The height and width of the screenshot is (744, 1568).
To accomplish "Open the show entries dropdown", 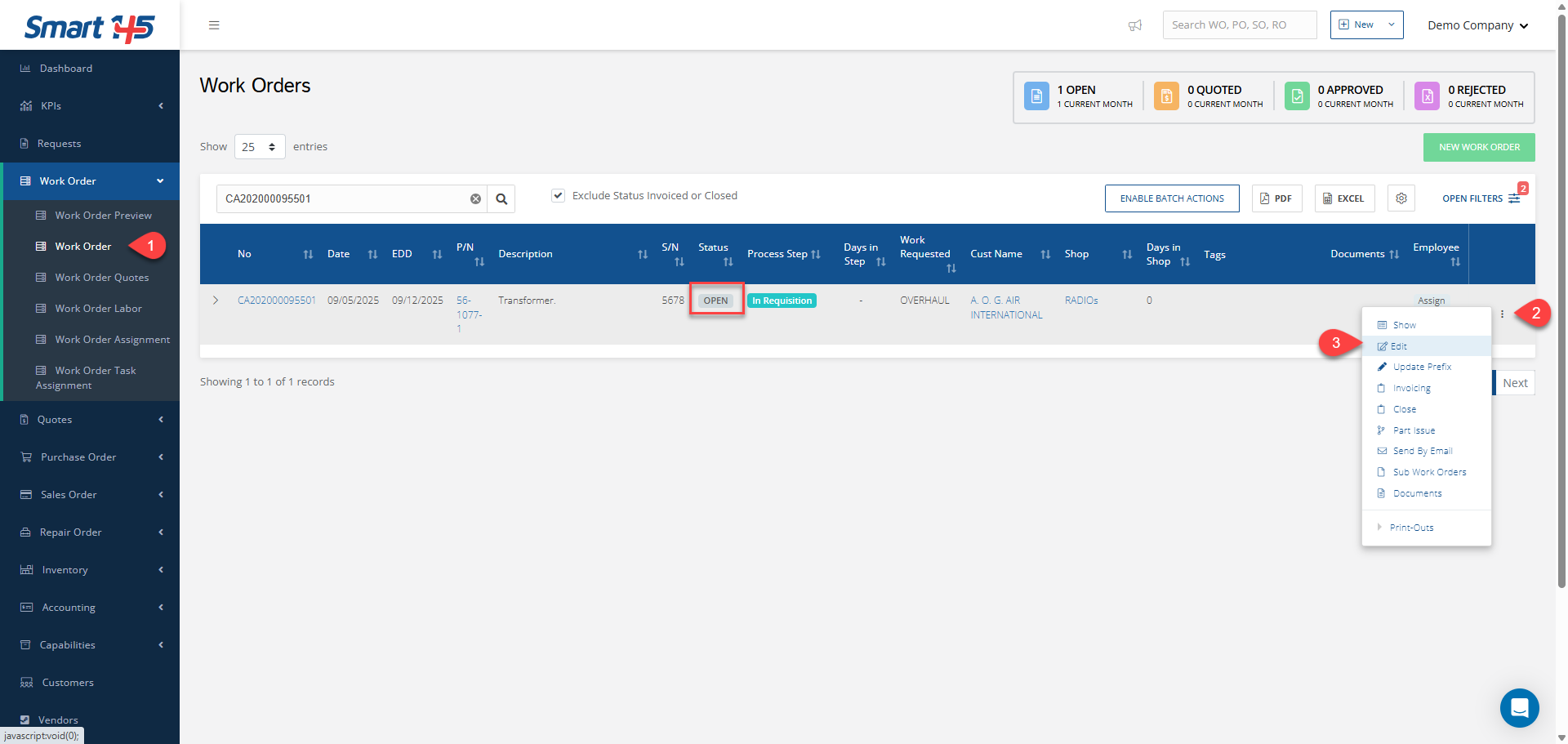I will click(260, 147).
